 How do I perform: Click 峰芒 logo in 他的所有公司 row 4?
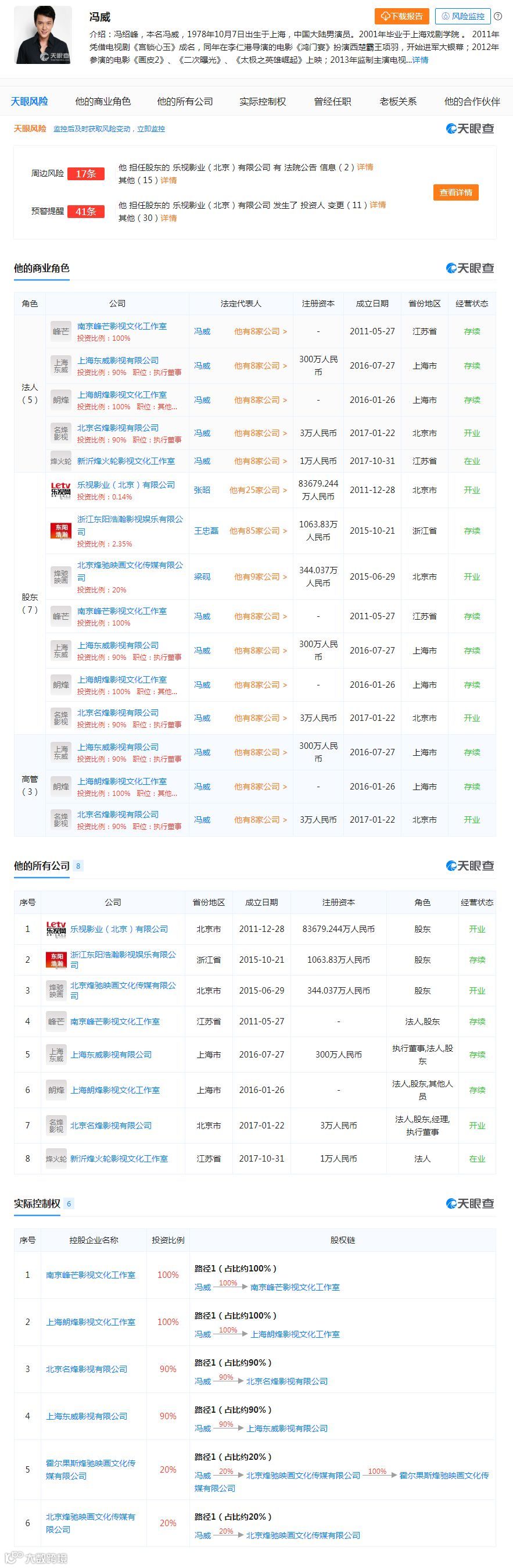pos(56,1021)
